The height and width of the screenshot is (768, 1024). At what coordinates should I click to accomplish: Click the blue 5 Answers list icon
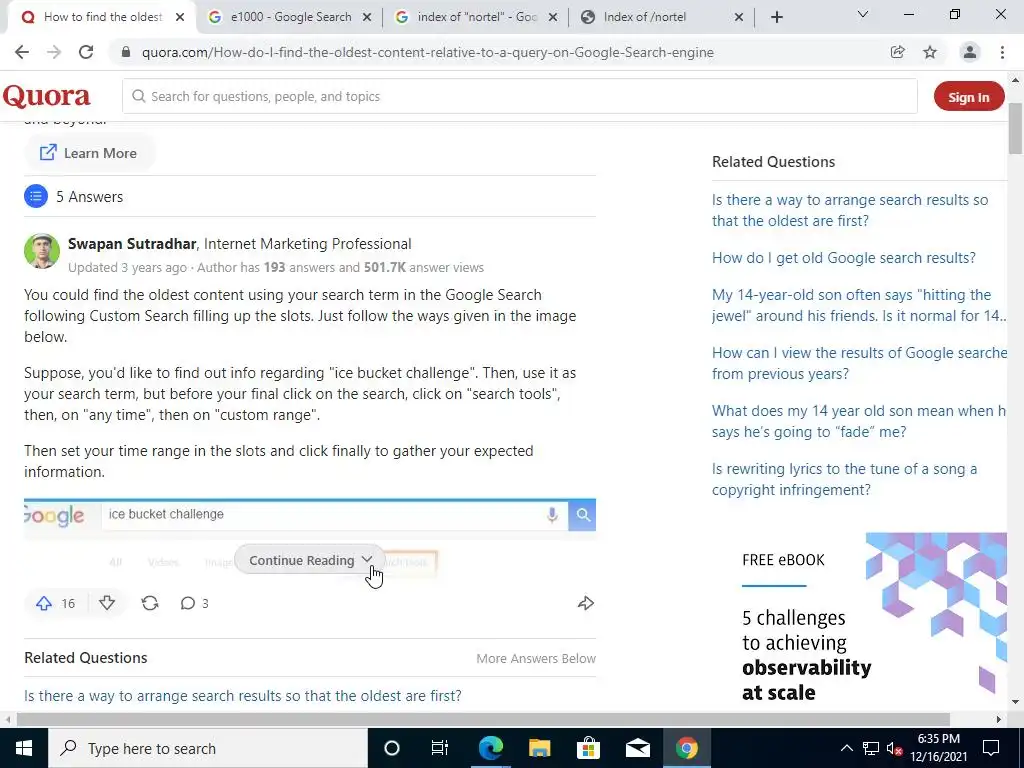coord(36,196)
